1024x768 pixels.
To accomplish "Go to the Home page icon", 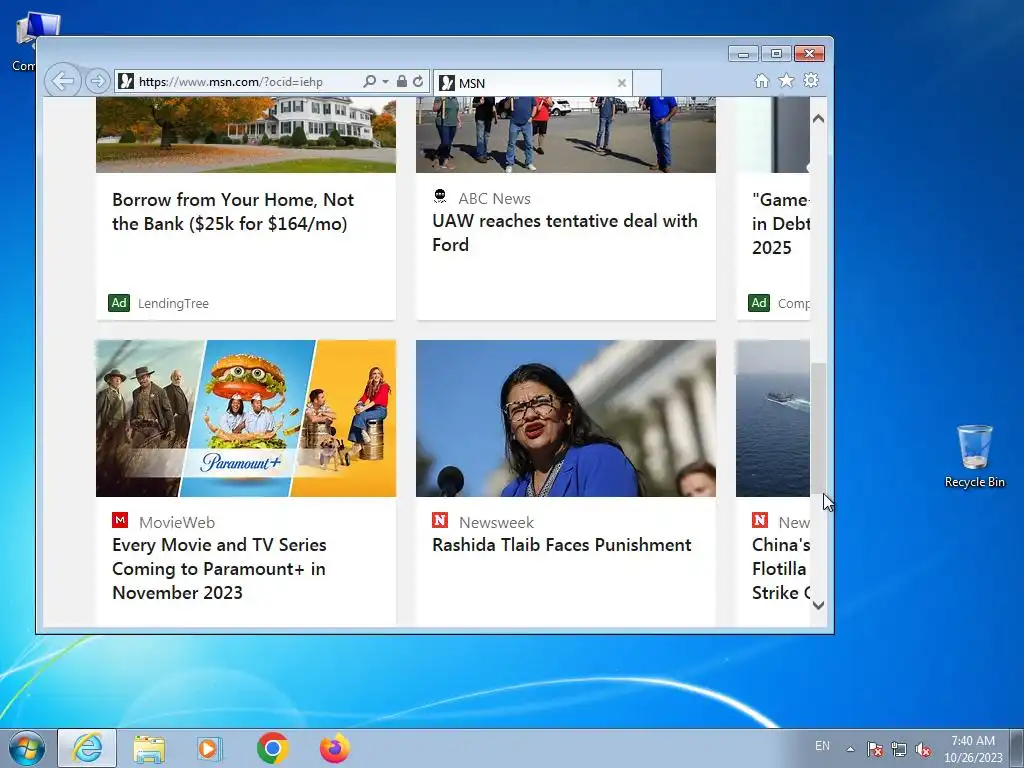I will click(x=761, y=80).
